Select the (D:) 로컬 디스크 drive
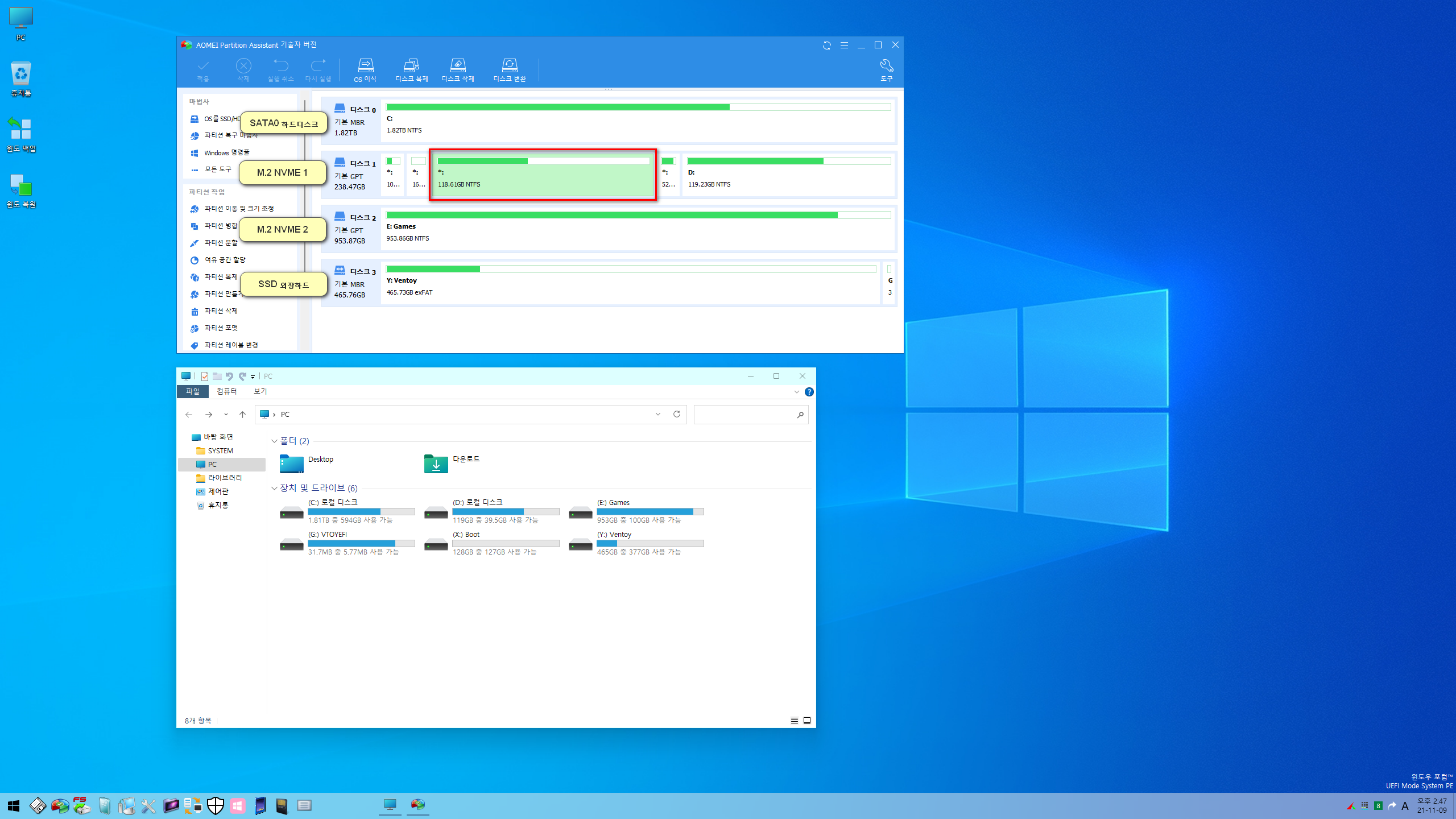The width and height of the screenshot is (1456, 819). click(x=493, y=511)
